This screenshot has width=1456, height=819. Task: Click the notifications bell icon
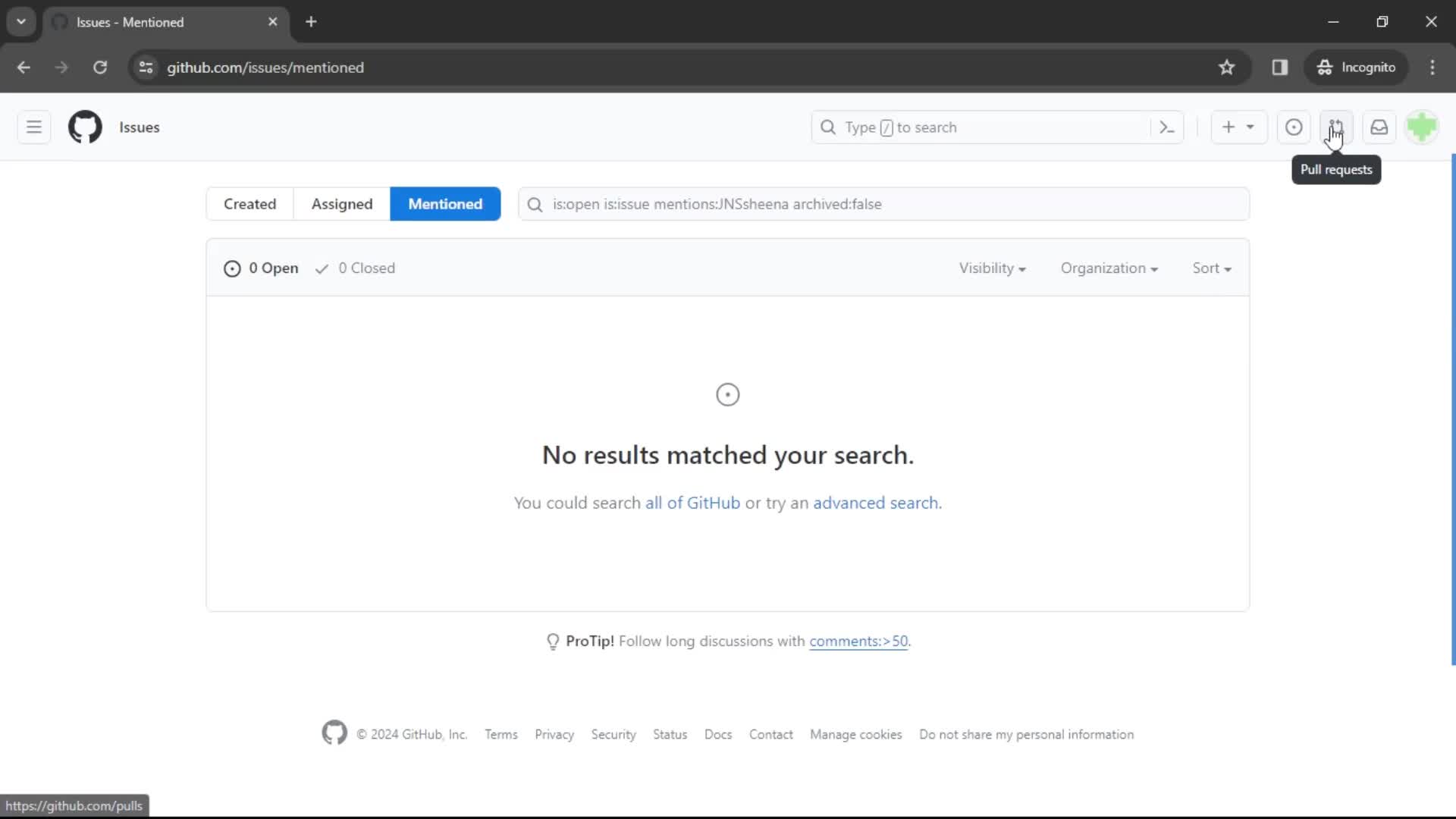coord(1379,127)
